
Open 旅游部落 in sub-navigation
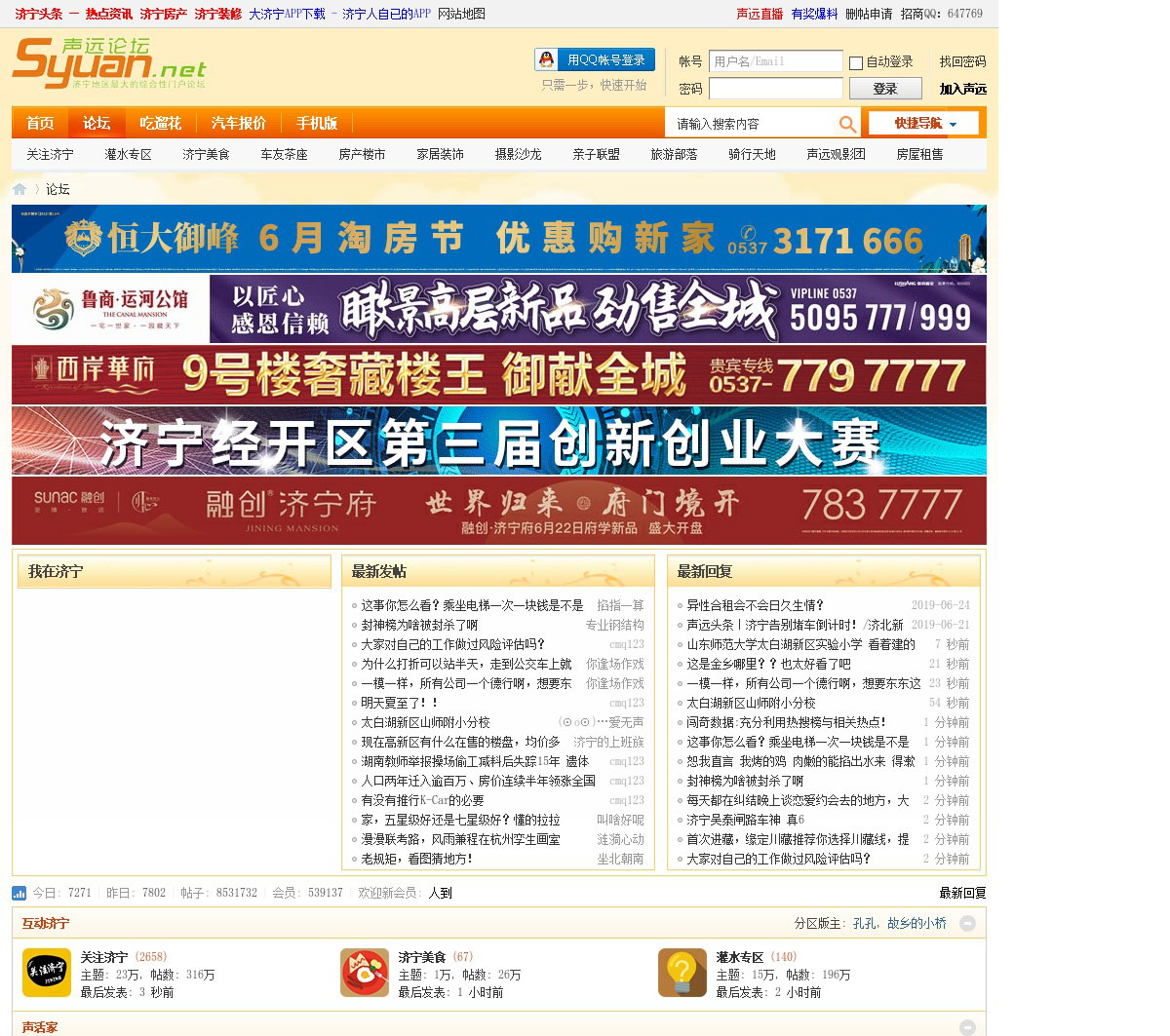tap(674, 154)
